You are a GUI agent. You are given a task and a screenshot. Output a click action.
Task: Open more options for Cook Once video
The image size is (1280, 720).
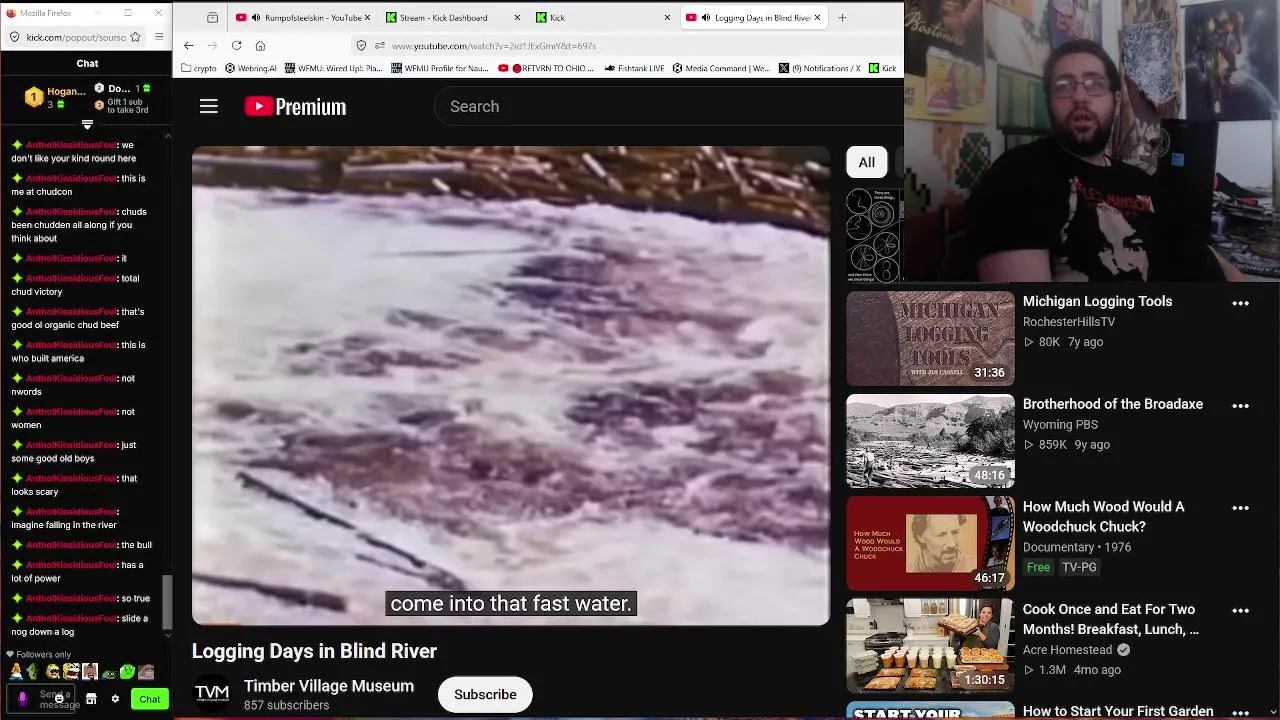tap(1240, 611)
